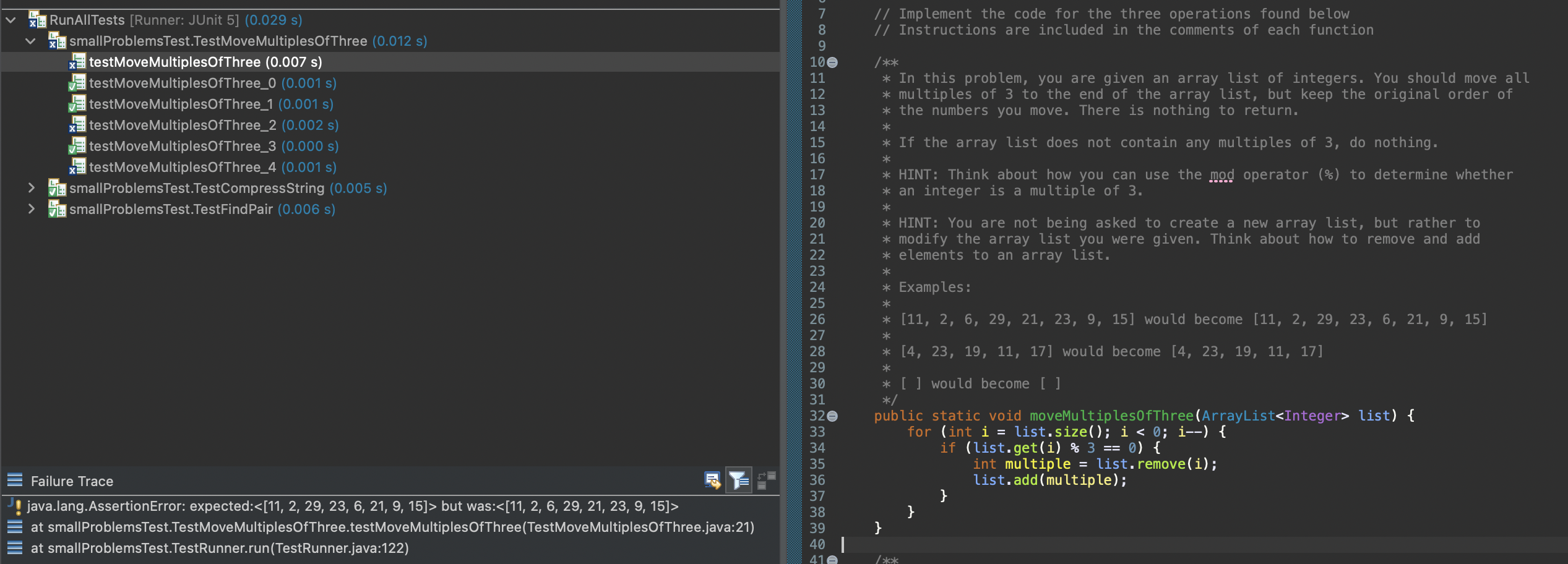1568x564 pixels.
Task: Expand the smallProblemsTest.TestCompressString node
Action: (31, 188)
